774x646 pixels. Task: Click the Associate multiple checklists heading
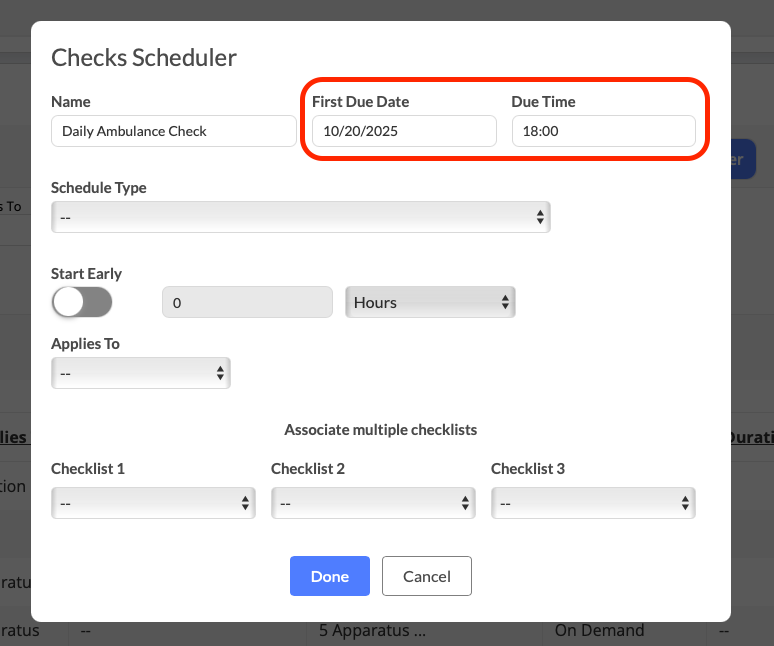click(x=380, y=430)
